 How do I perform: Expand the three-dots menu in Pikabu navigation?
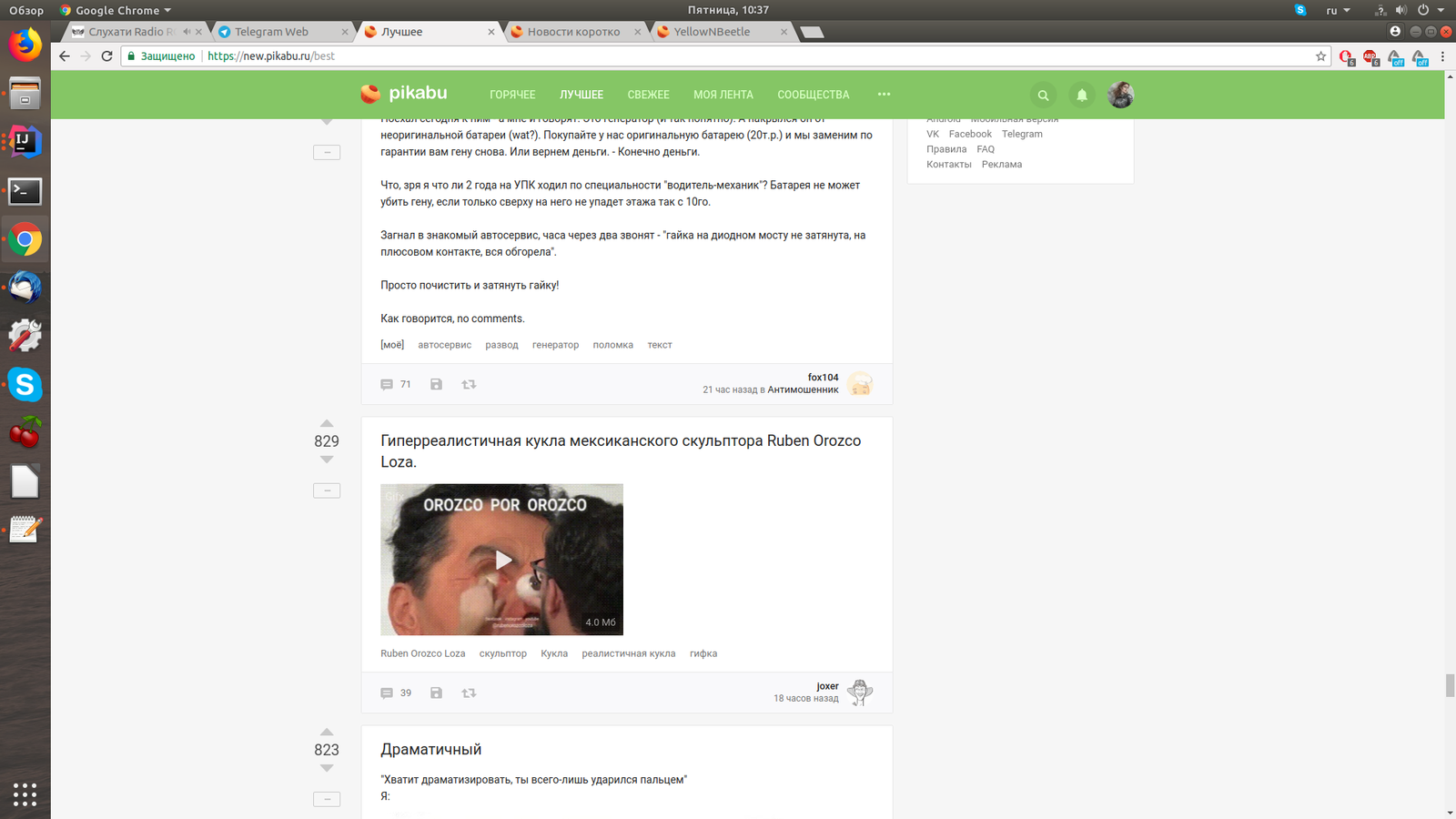coord(884,95)
